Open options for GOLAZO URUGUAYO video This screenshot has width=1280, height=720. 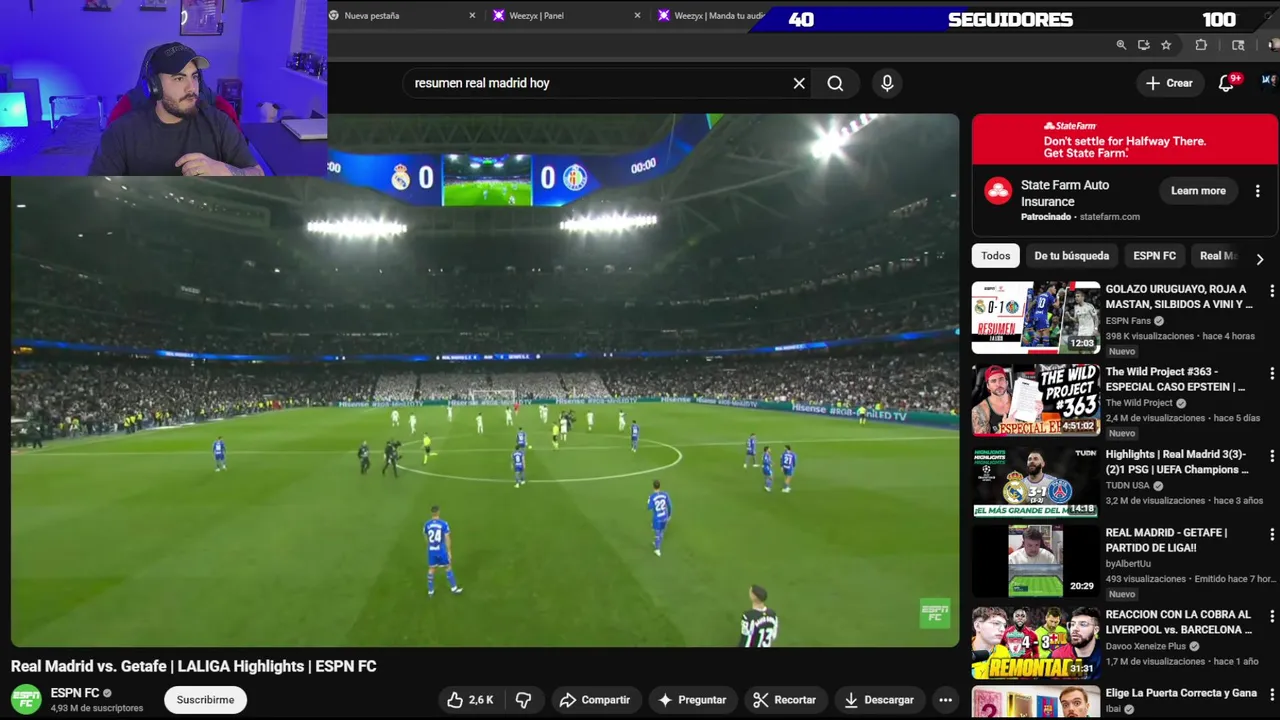pyautogui.click(x=1271, y=291)
